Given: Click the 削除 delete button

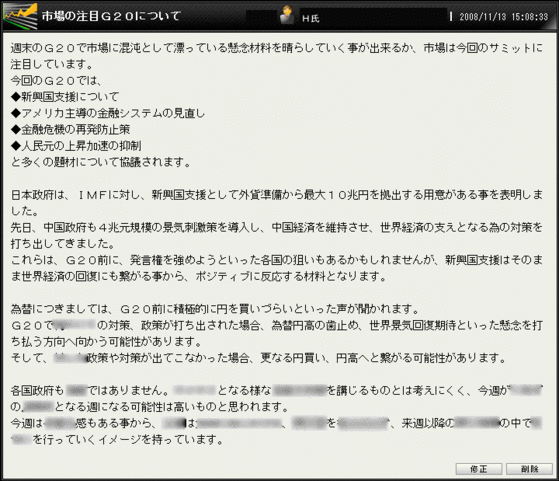Looking at the screenshot, I should [529, 469].
